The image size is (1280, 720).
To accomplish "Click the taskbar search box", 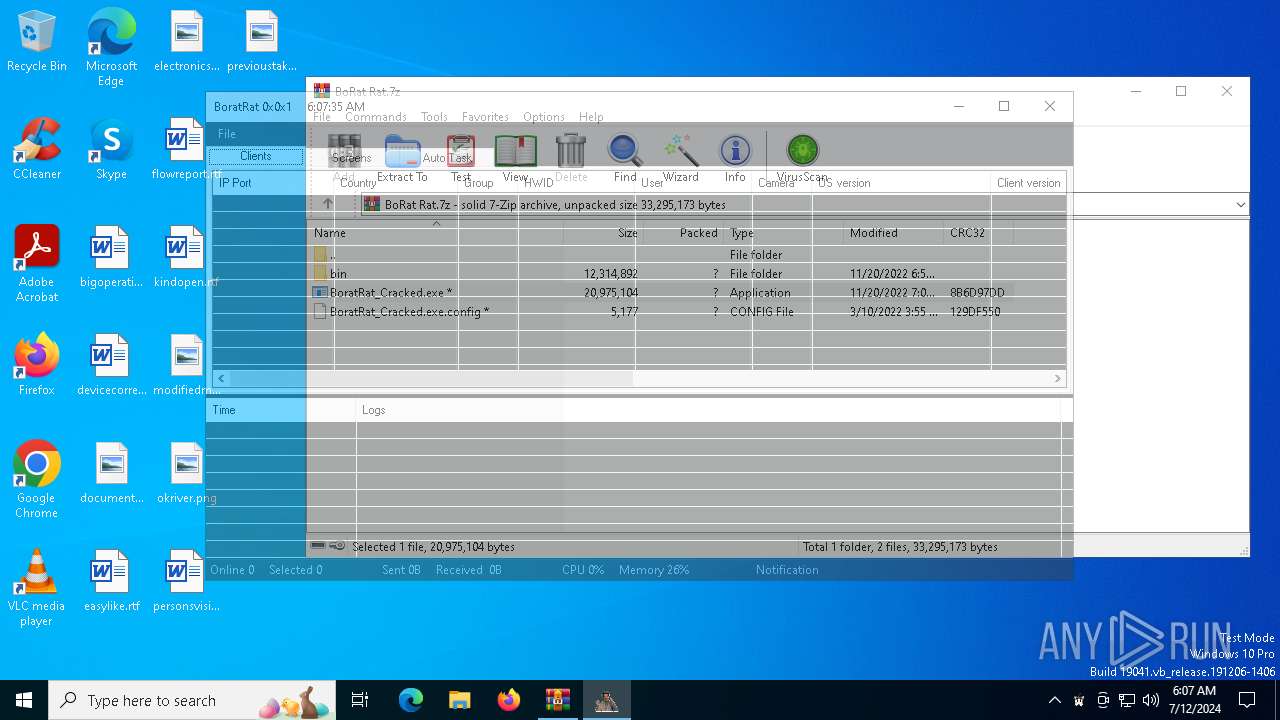I will click(x=193, y=700).
